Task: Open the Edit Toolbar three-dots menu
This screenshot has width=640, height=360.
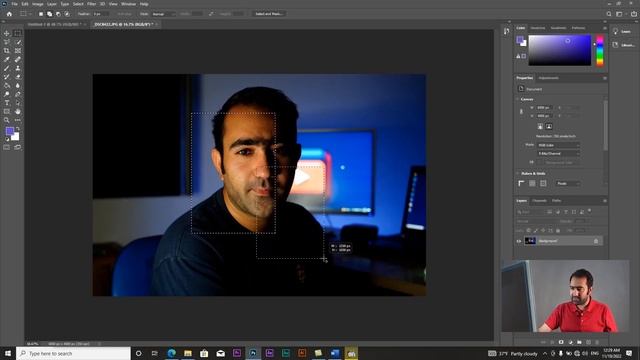Action: (18, 120)
